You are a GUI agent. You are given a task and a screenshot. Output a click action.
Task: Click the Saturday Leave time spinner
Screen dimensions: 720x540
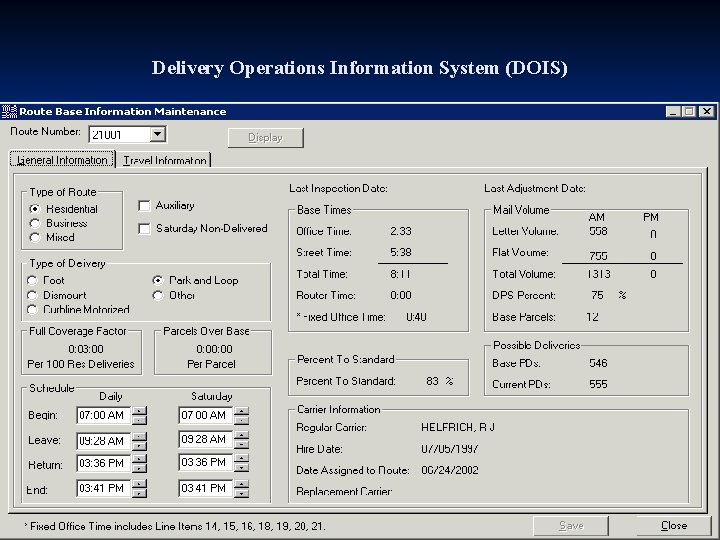click(241, 440)
